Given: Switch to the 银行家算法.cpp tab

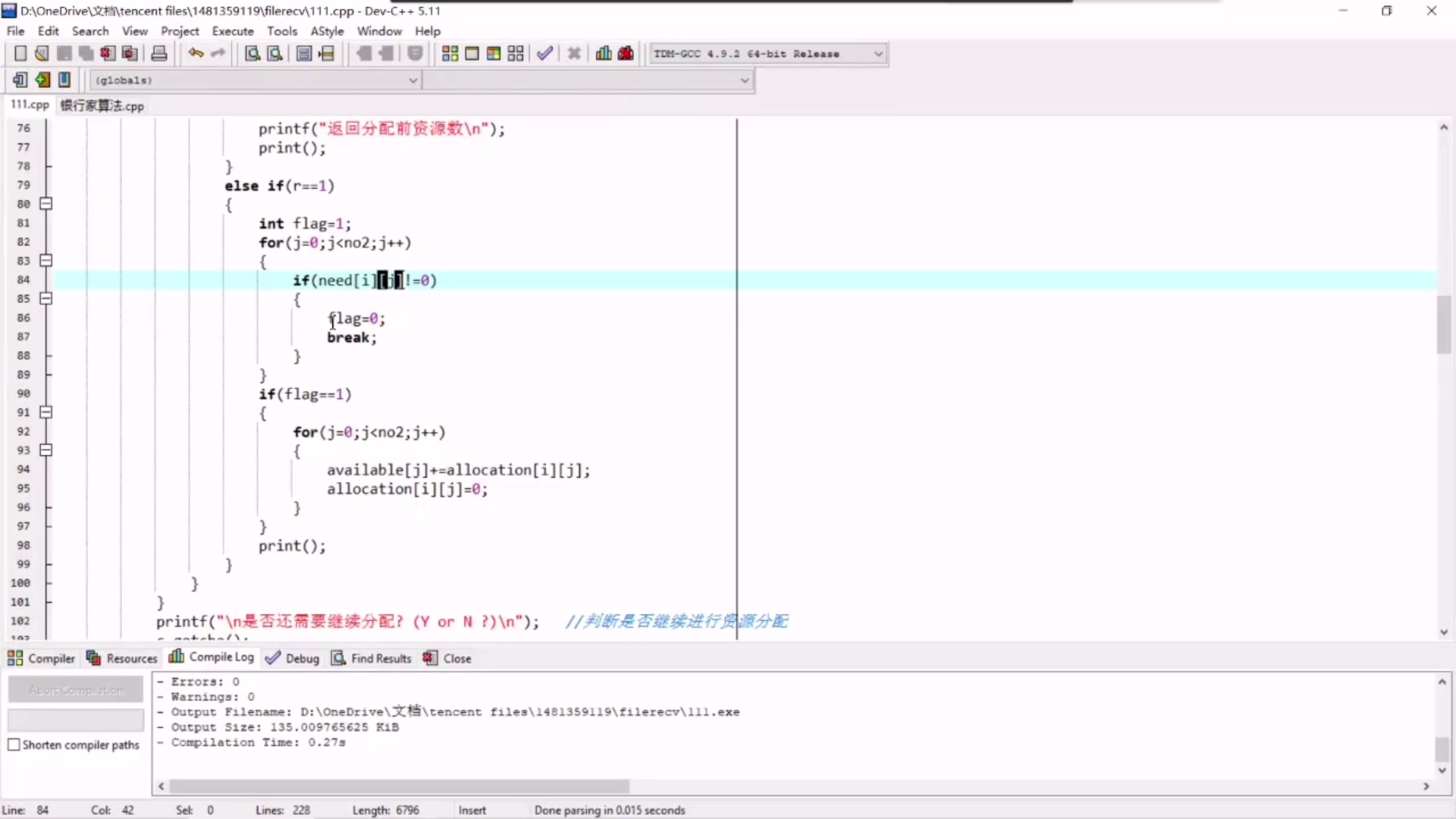Looking at the screenshot, I should tap(102, 106).
